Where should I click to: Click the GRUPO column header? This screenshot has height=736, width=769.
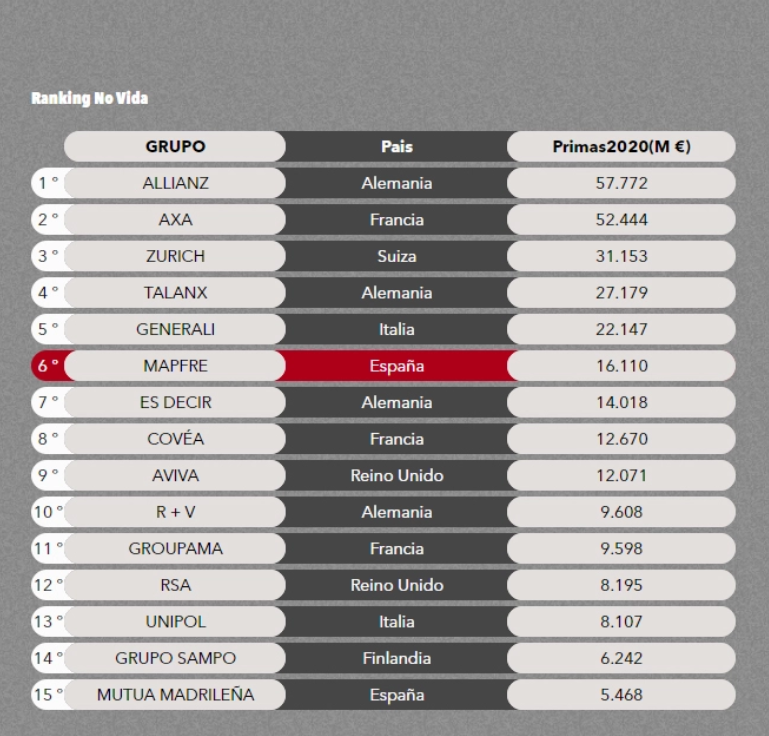[175, 147]
